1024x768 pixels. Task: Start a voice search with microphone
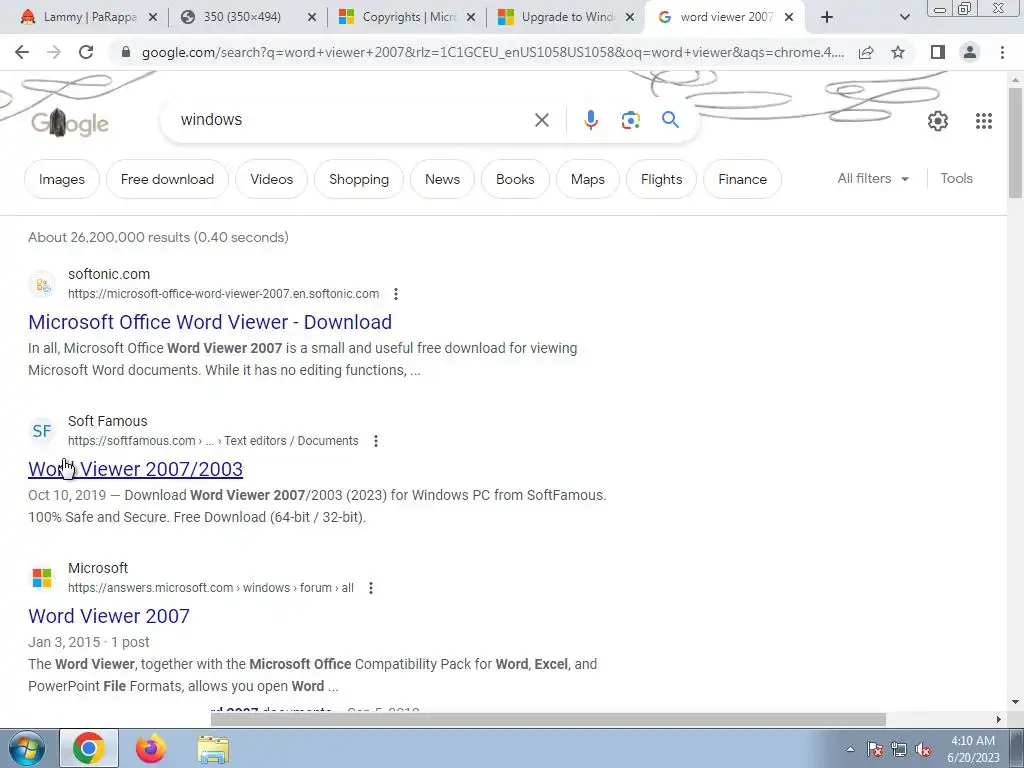coord(590,120)
